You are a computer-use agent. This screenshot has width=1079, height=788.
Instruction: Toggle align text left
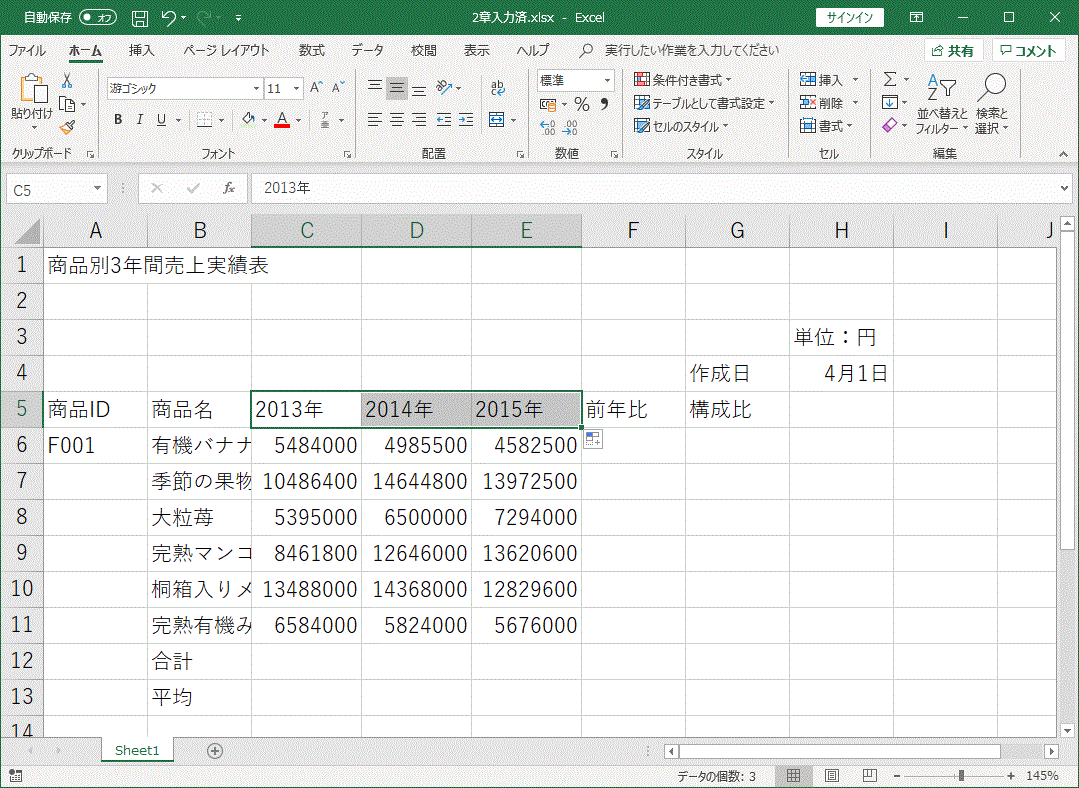tap(375, 120)
